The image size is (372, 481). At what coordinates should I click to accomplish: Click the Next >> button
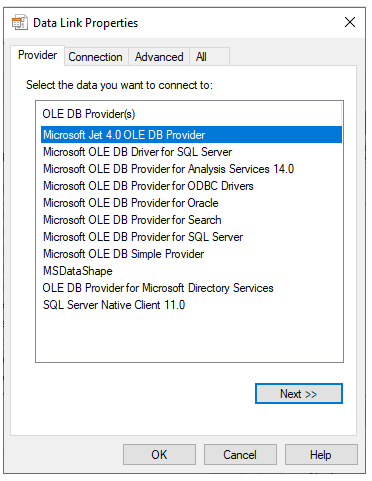point(299,394)
